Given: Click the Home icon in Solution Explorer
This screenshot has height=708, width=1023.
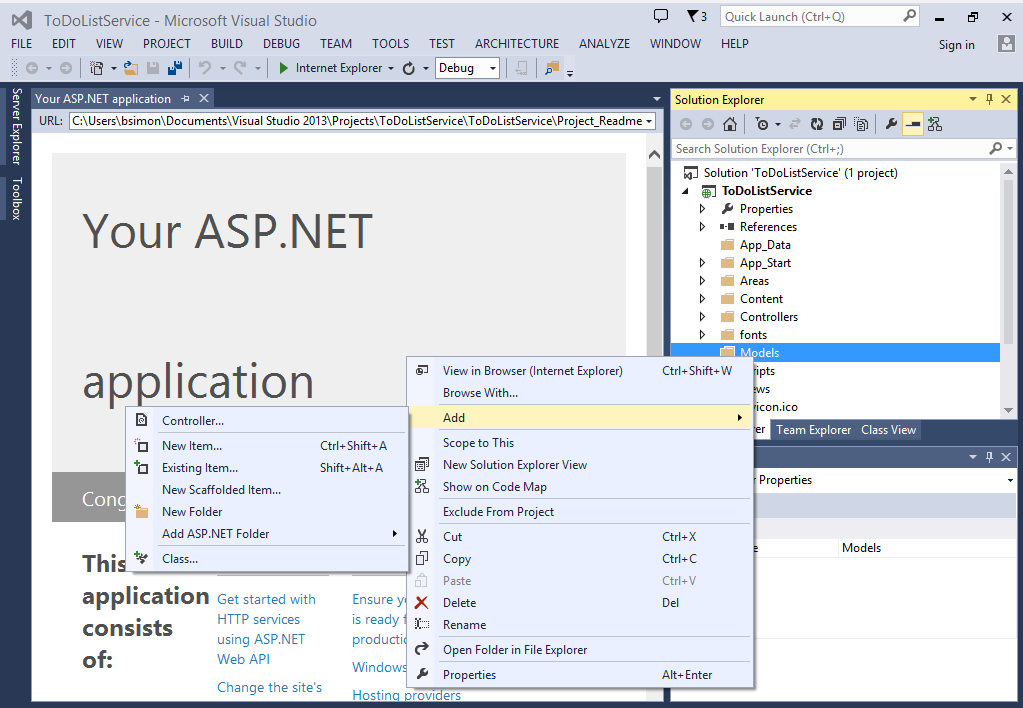Looking at the screenshot, I should tap(730, 123).
